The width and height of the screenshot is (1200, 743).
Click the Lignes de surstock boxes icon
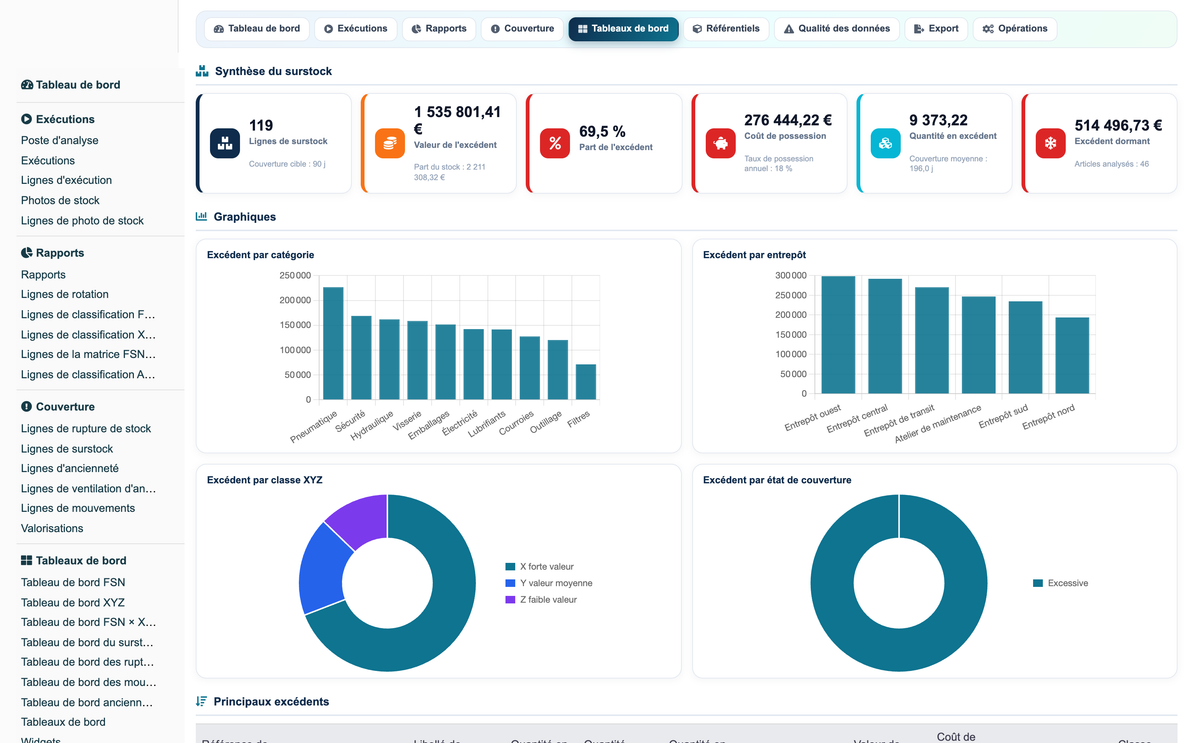[x=225, y=143]
